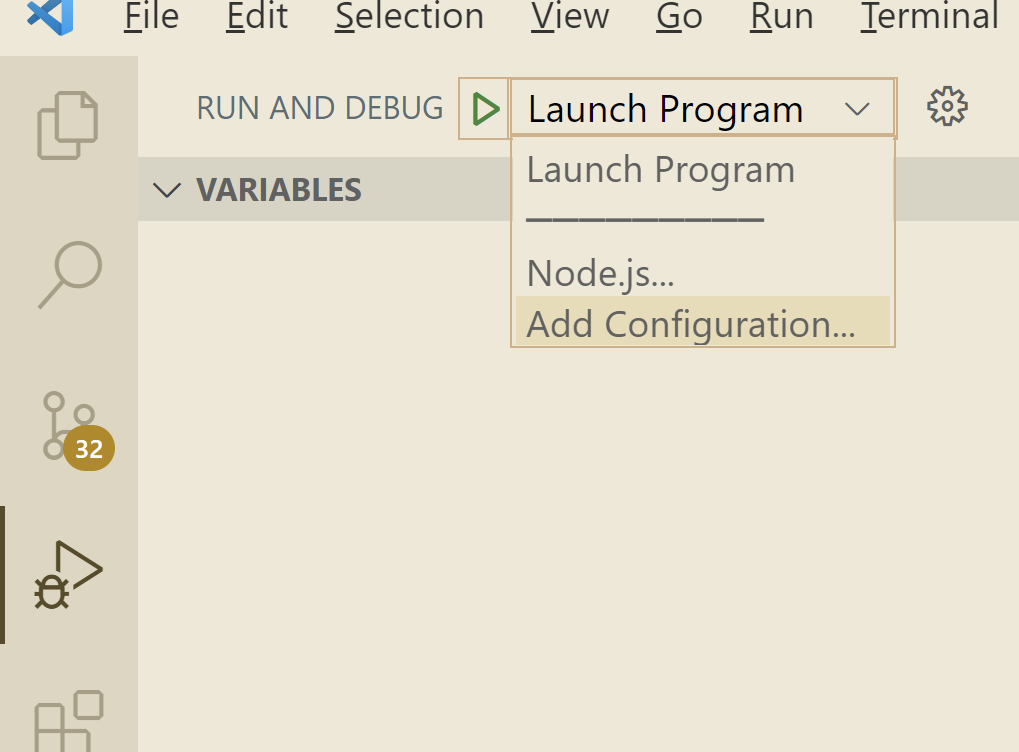Click Add Configuration... in the dropdown
Viewport: 1019px width, 752px height.
click(x=691, y=324)
